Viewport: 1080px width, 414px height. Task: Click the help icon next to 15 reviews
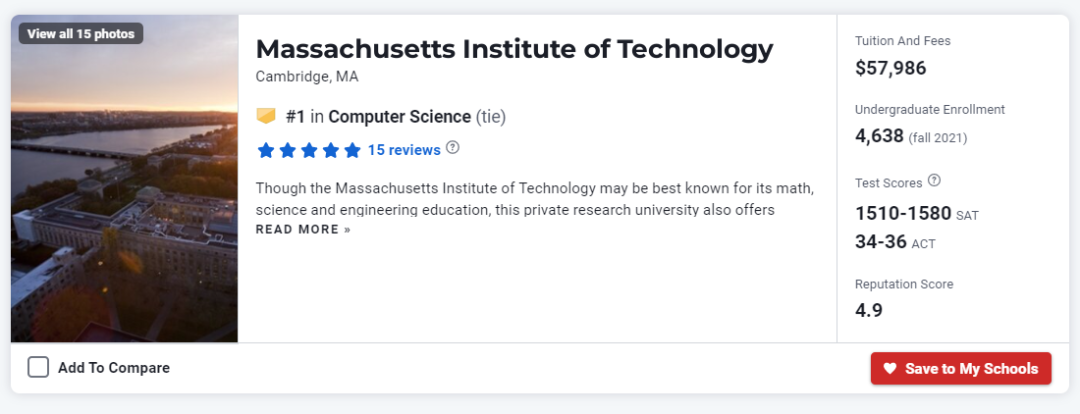click(x=453, y=147)
